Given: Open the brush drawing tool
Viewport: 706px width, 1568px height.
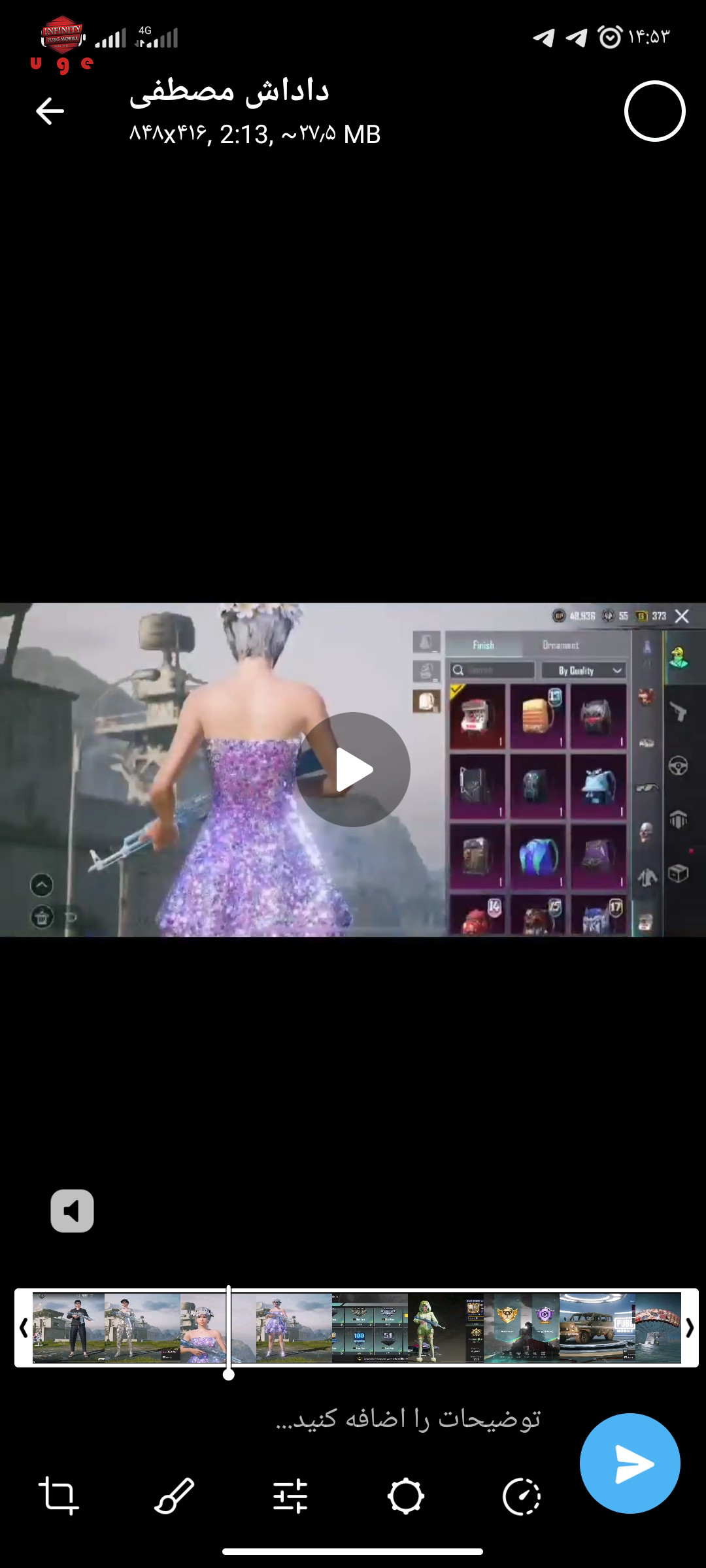Looking at the screenshot, I should point(175,1496).
